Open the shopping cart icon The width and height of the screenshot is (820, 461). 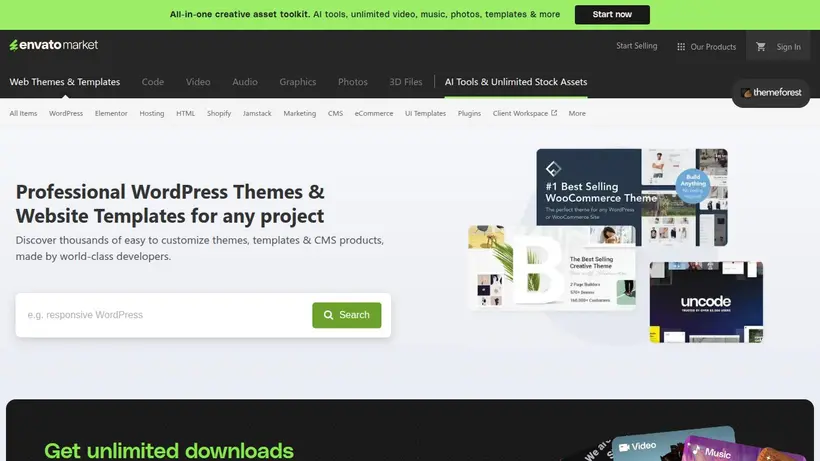(x=761, y=47)
